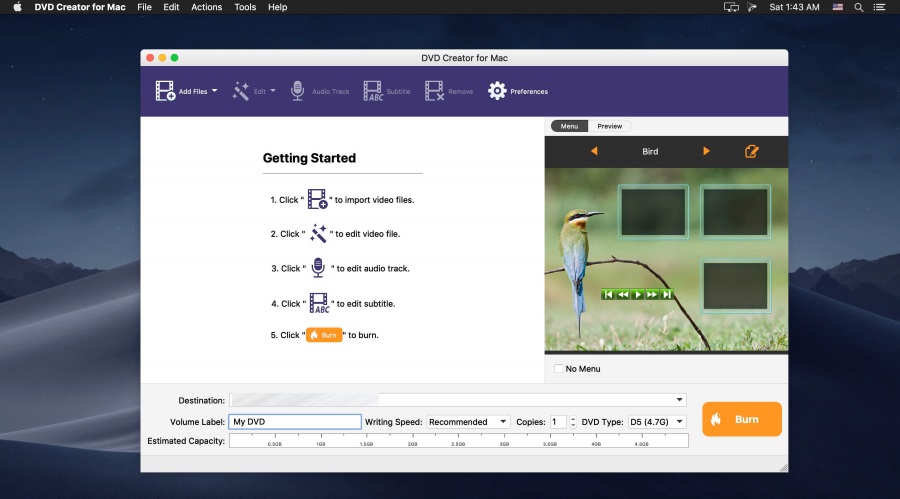Click the Subtitle ABC film icon

point(373,91)
